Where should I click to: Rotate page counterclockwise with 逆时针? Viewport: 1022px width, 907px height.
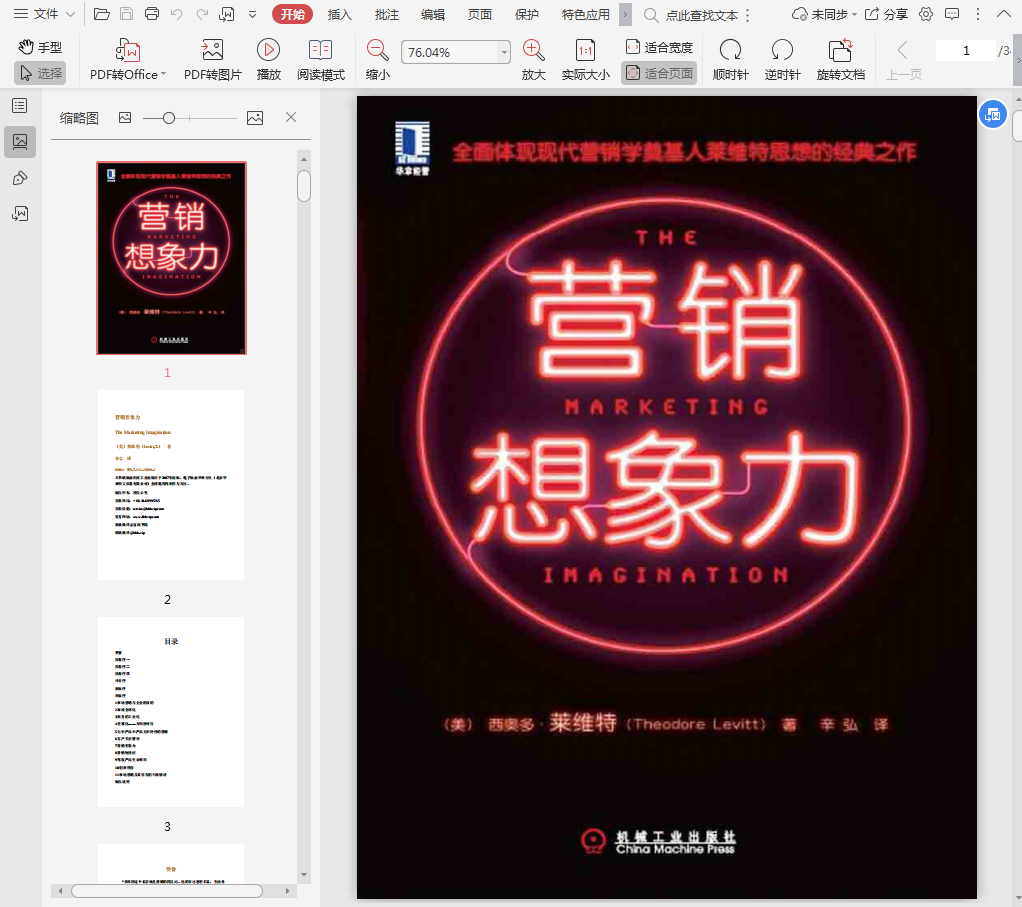[x=782, y=51]
